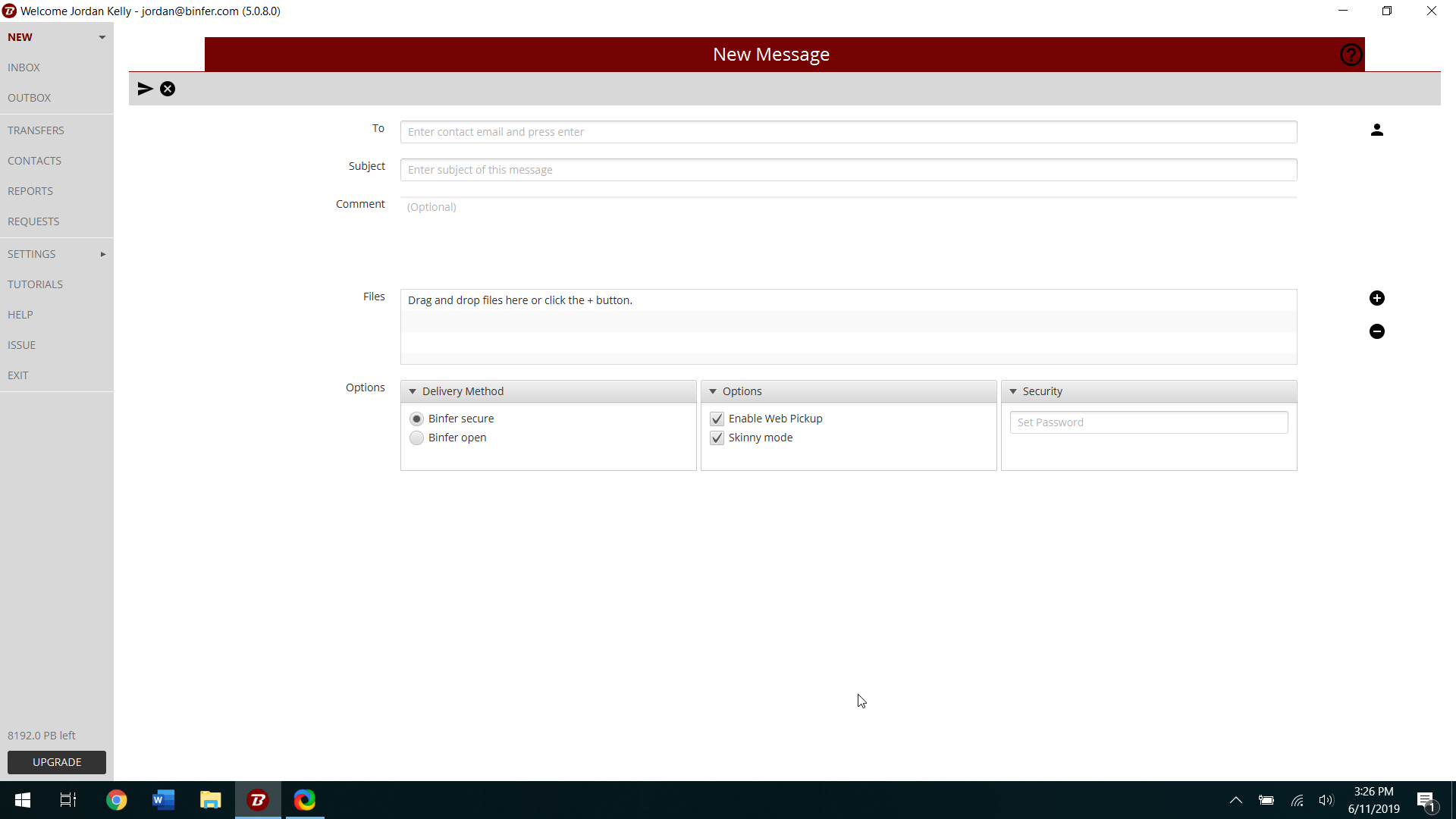Click the cancel message X icon

168,89
